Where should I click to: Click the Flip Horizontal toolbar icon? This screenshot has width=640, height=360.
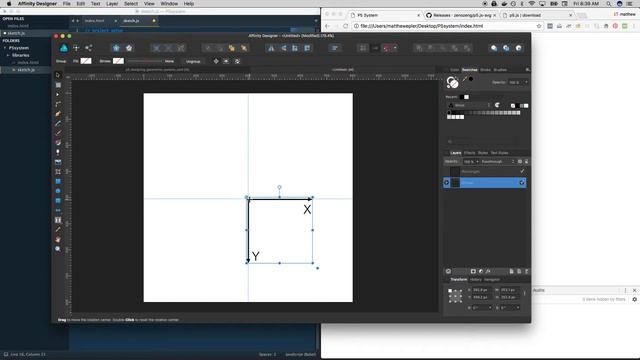271,48
